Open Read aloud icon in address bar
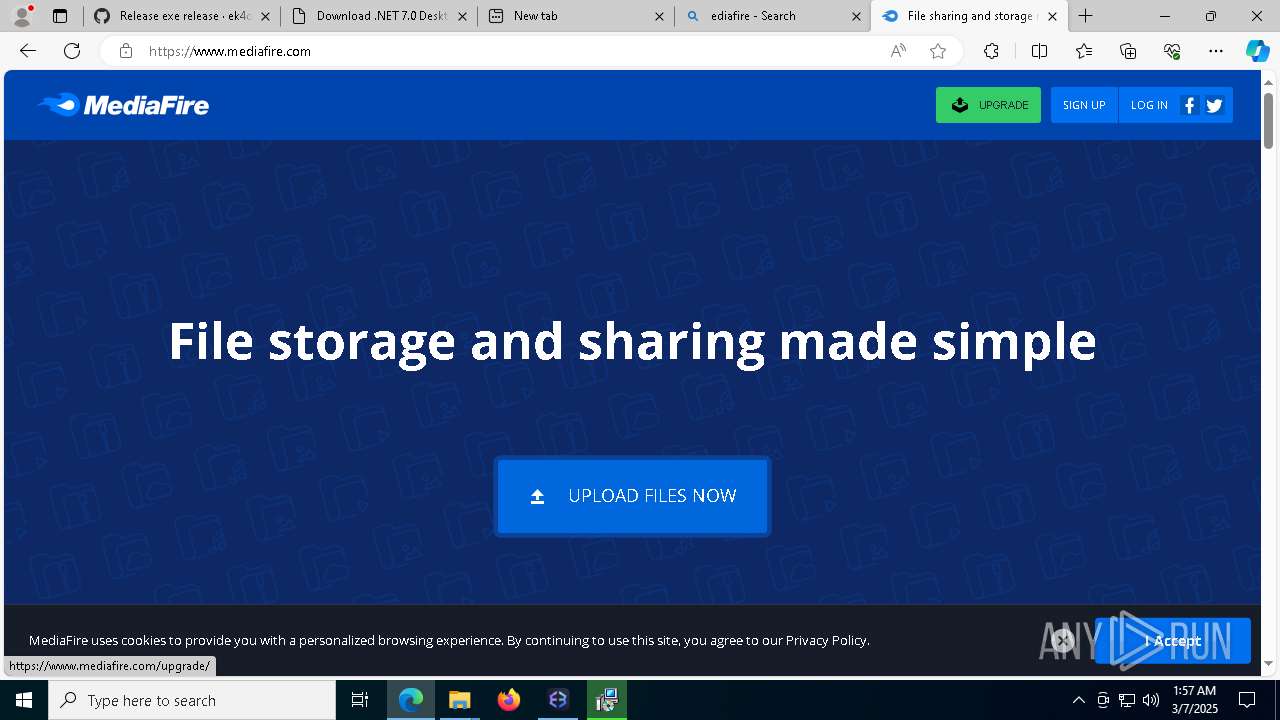The height and width of the screenshot is (720, 1280). coord(898,51)
